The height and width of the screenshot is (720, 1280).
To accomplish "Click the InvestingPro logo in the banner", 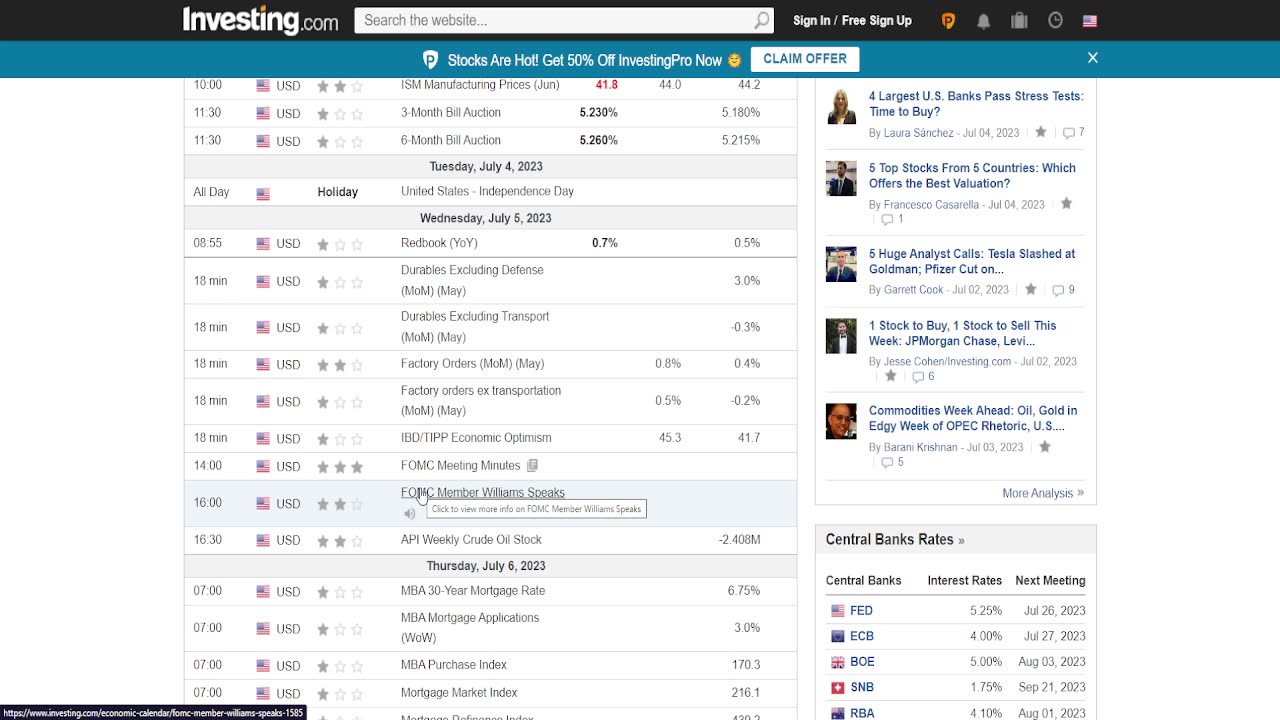I will [430, 60].
